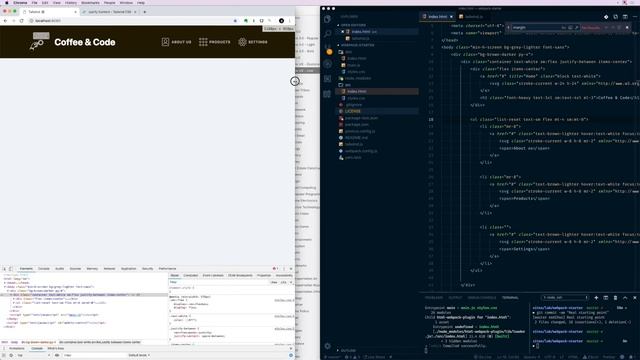Open Source Control with the orange badge

coord(328,49)
